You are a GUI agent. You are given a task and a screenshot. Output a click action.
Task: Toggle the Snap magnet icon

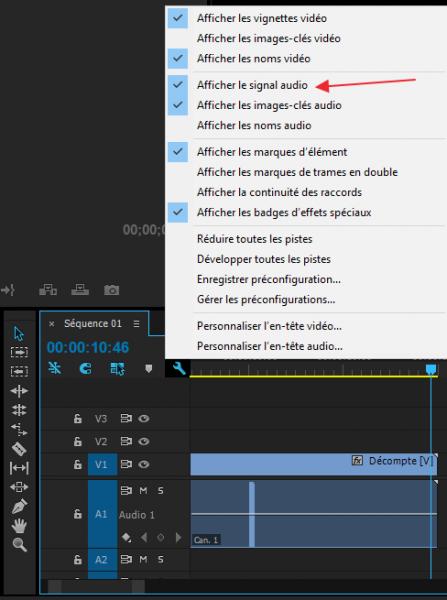point(85,368)
